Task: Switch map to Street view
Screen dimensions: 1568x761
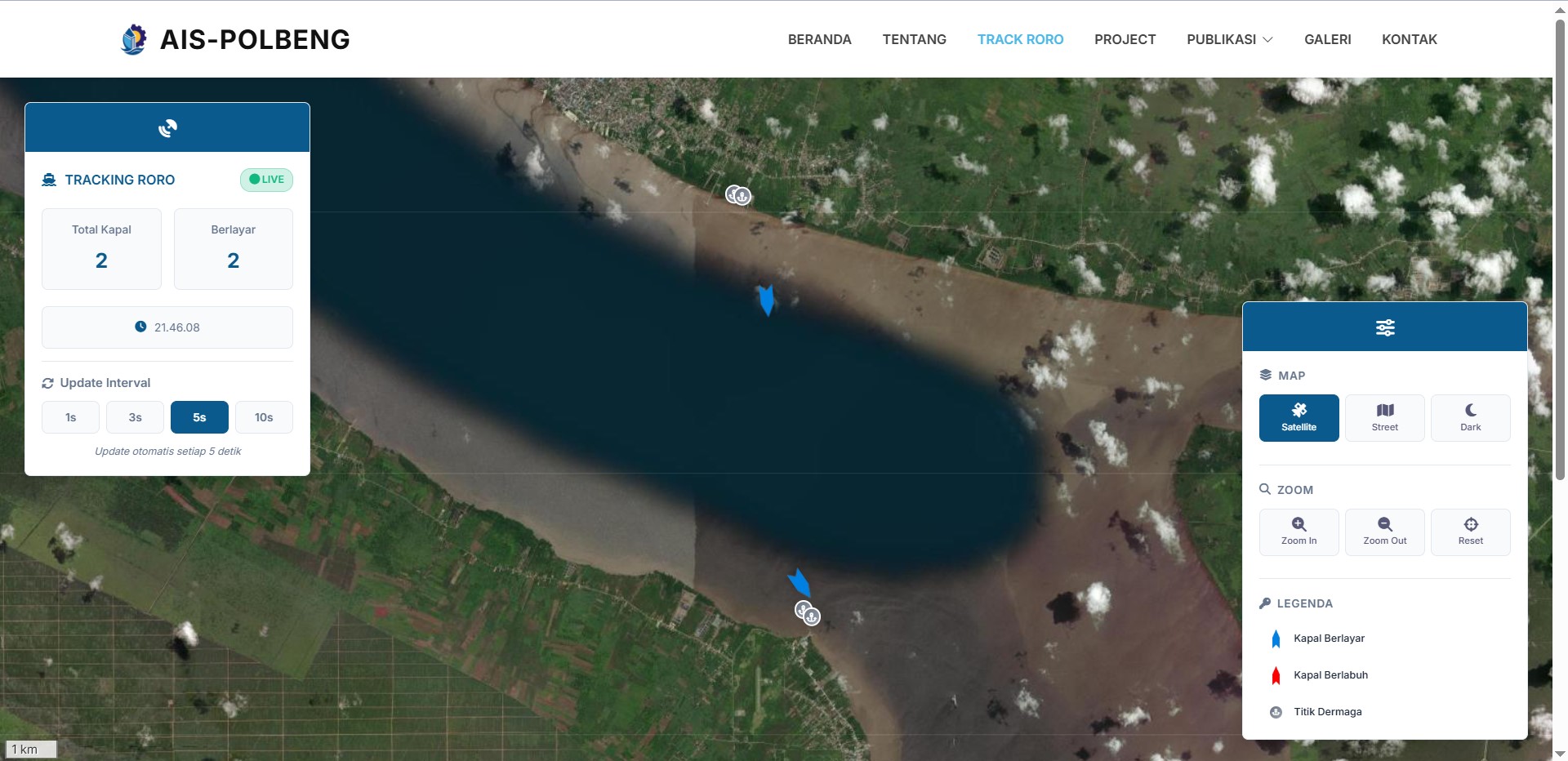Action: pos(1384,417)
